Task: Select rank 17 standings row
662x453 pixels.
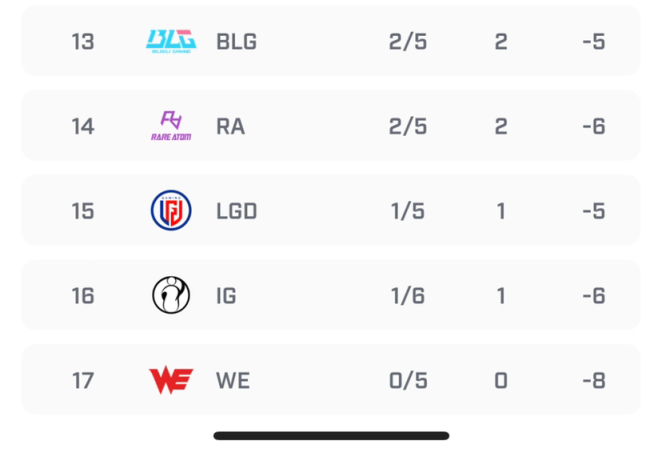Action: coord(331,380)
